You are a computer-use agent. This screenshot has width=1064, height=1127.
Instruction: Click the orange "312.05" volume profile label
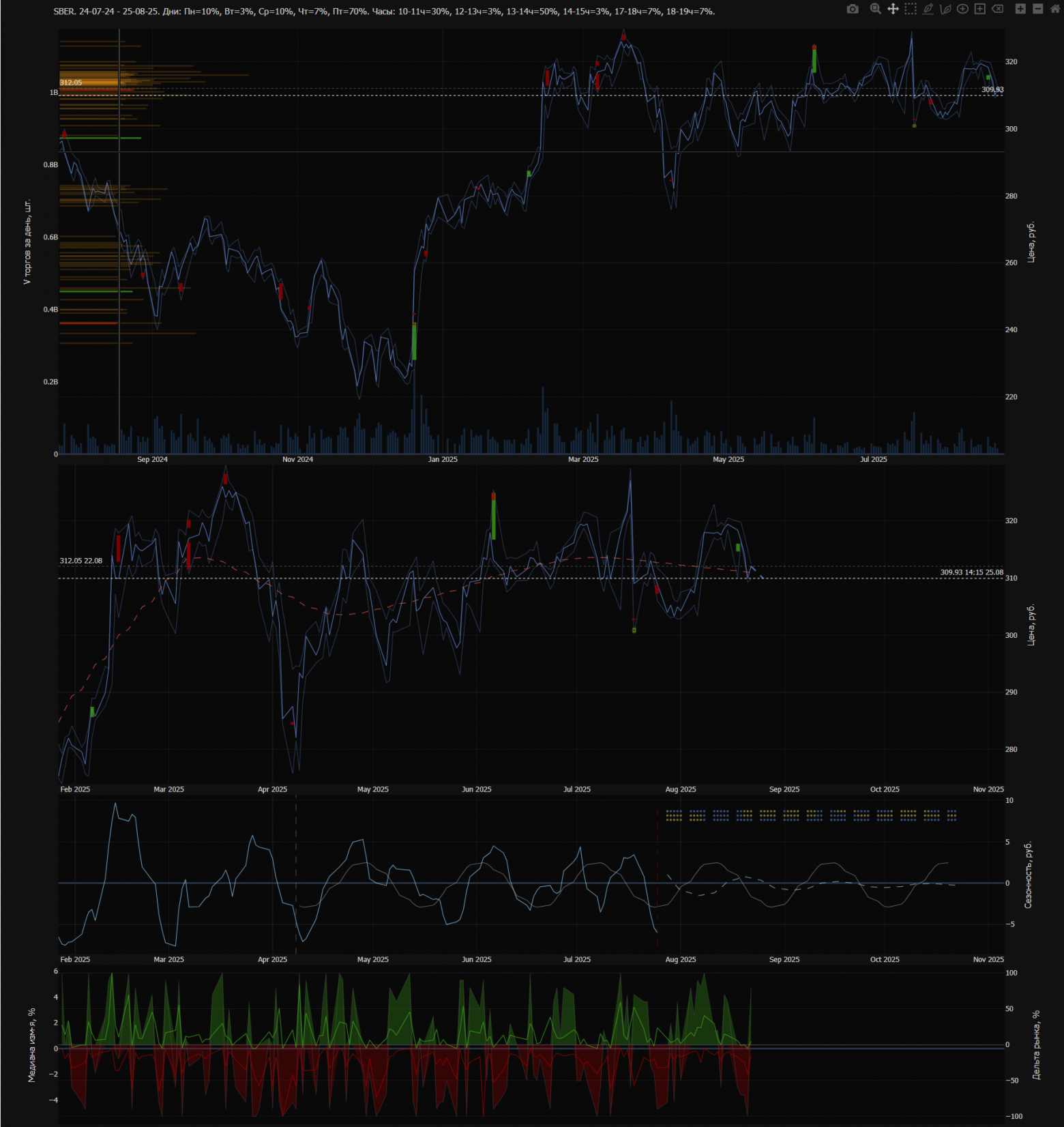coord(70,83)
